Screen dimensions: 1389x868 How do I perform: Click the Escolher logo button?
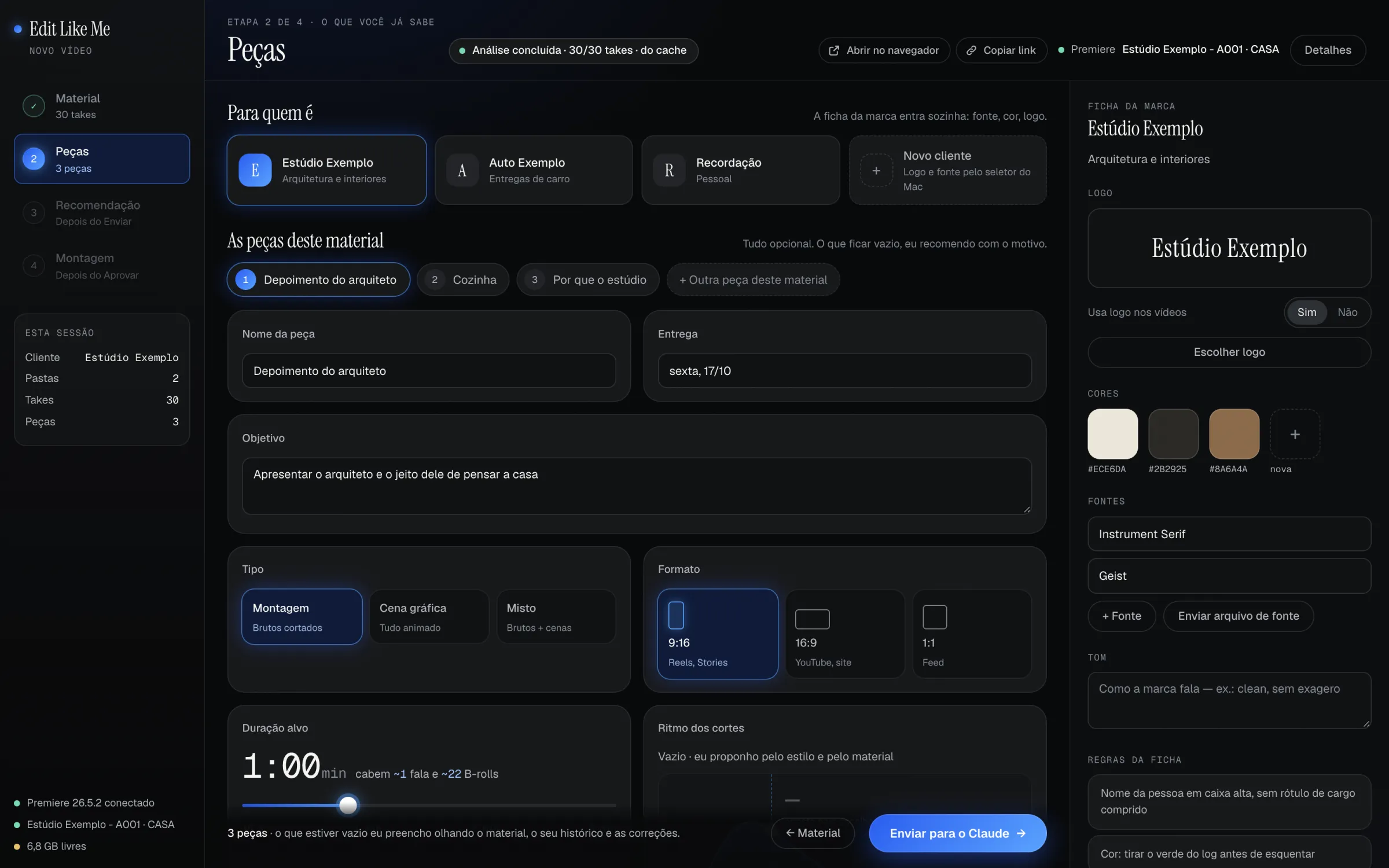point(1229,352)
